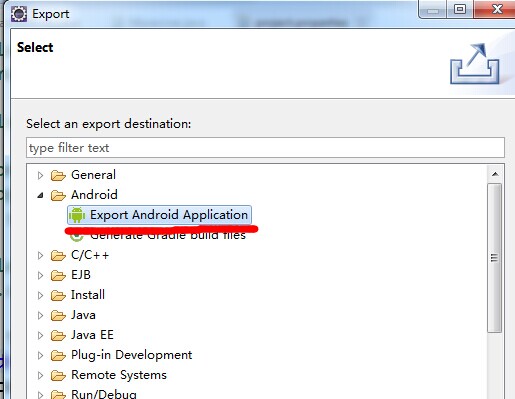Screen dimensions: 515x399
Task: Select Generate Gradle build files
Action: pyautogui.click(x=168, y=236)
